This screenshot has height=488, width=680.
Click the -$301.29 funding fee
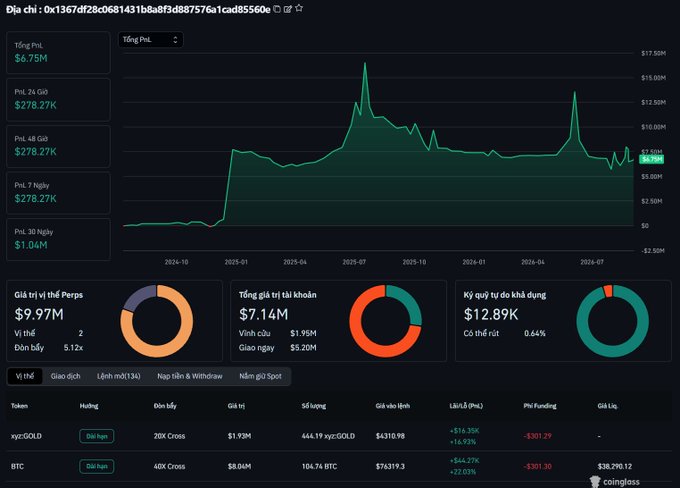(537, 436)
